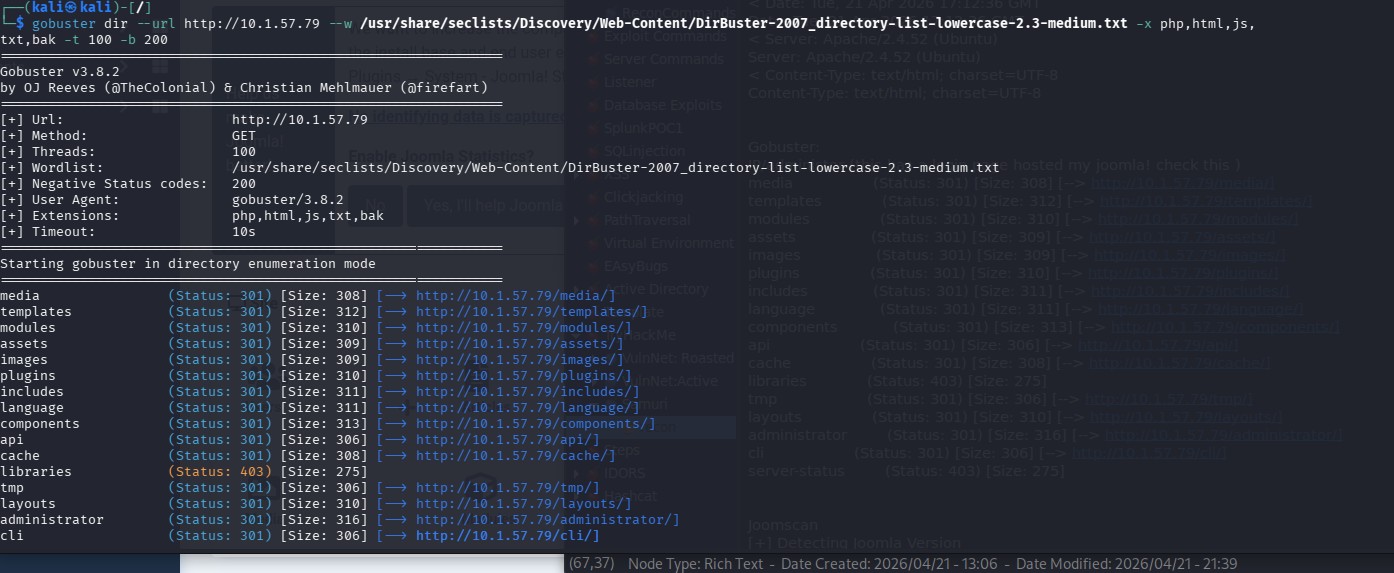Open the VulnNet: Roasted node
The image size is (1394, 573).
pyautogui.click(x=678, y=358)
